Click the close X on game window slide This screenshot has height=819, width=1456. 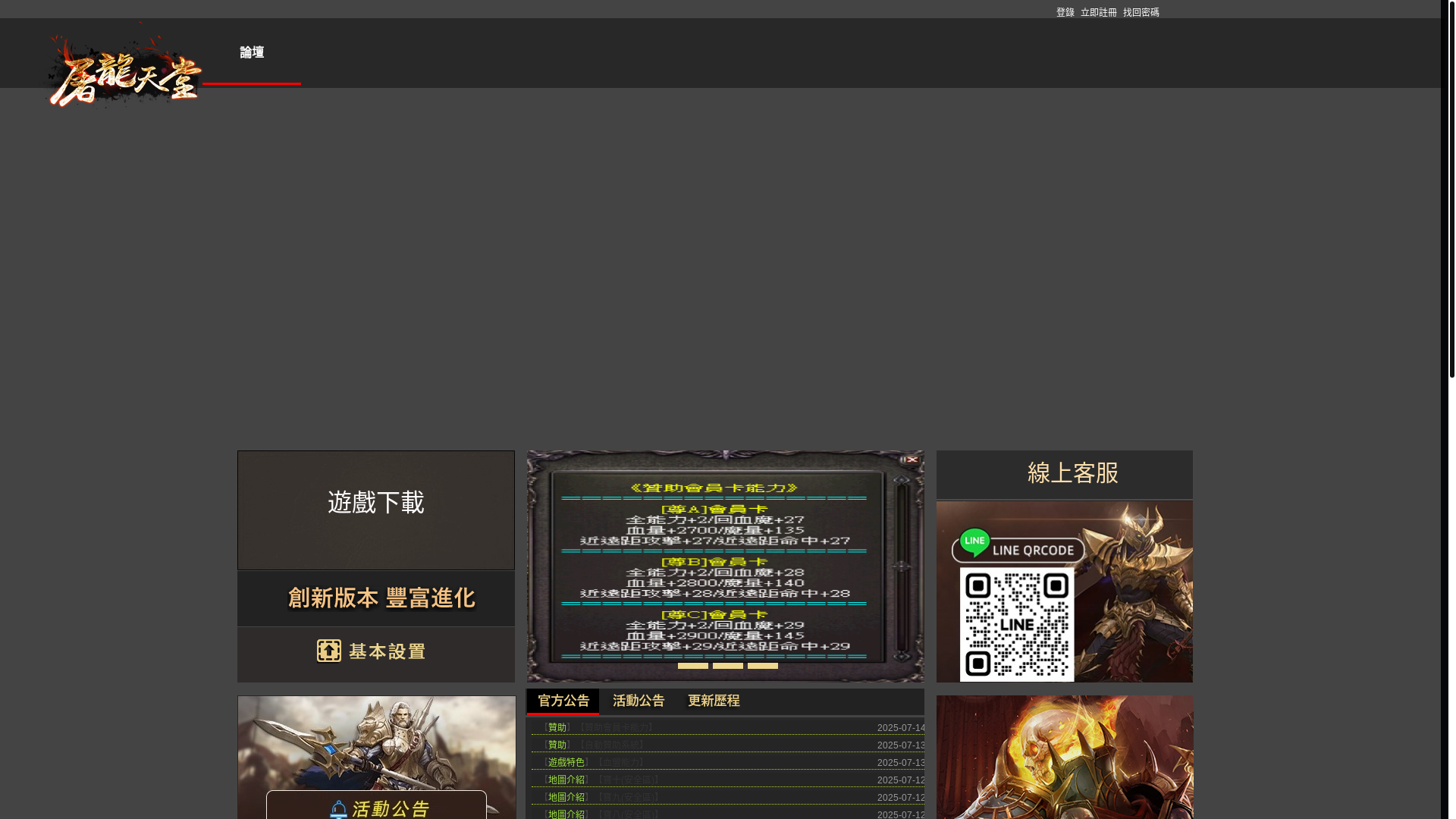pyautogui.click(x=911, y=460)
